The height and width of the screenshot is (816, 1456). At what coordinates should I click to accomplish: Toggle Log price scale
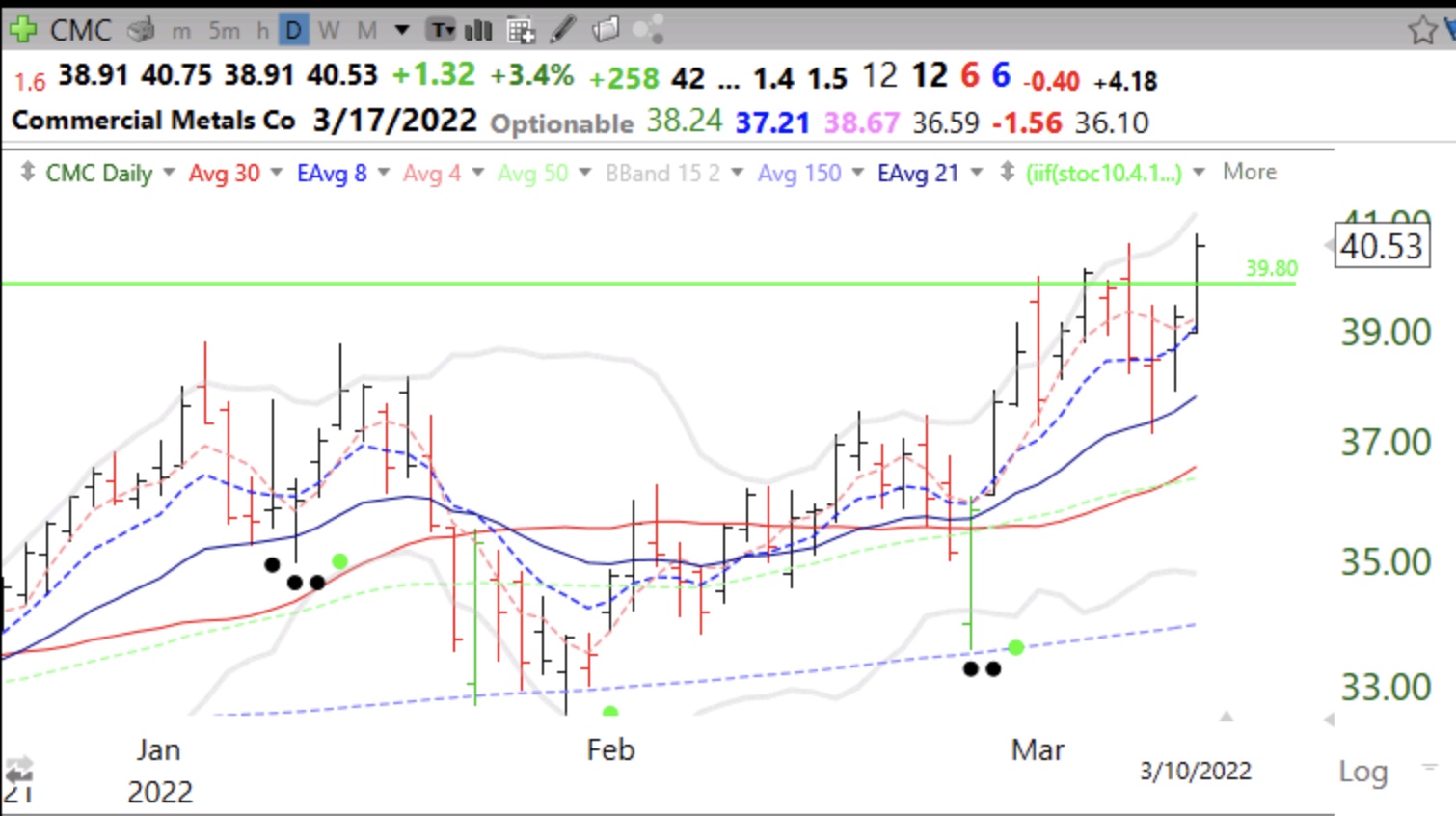click(1362, 772)
